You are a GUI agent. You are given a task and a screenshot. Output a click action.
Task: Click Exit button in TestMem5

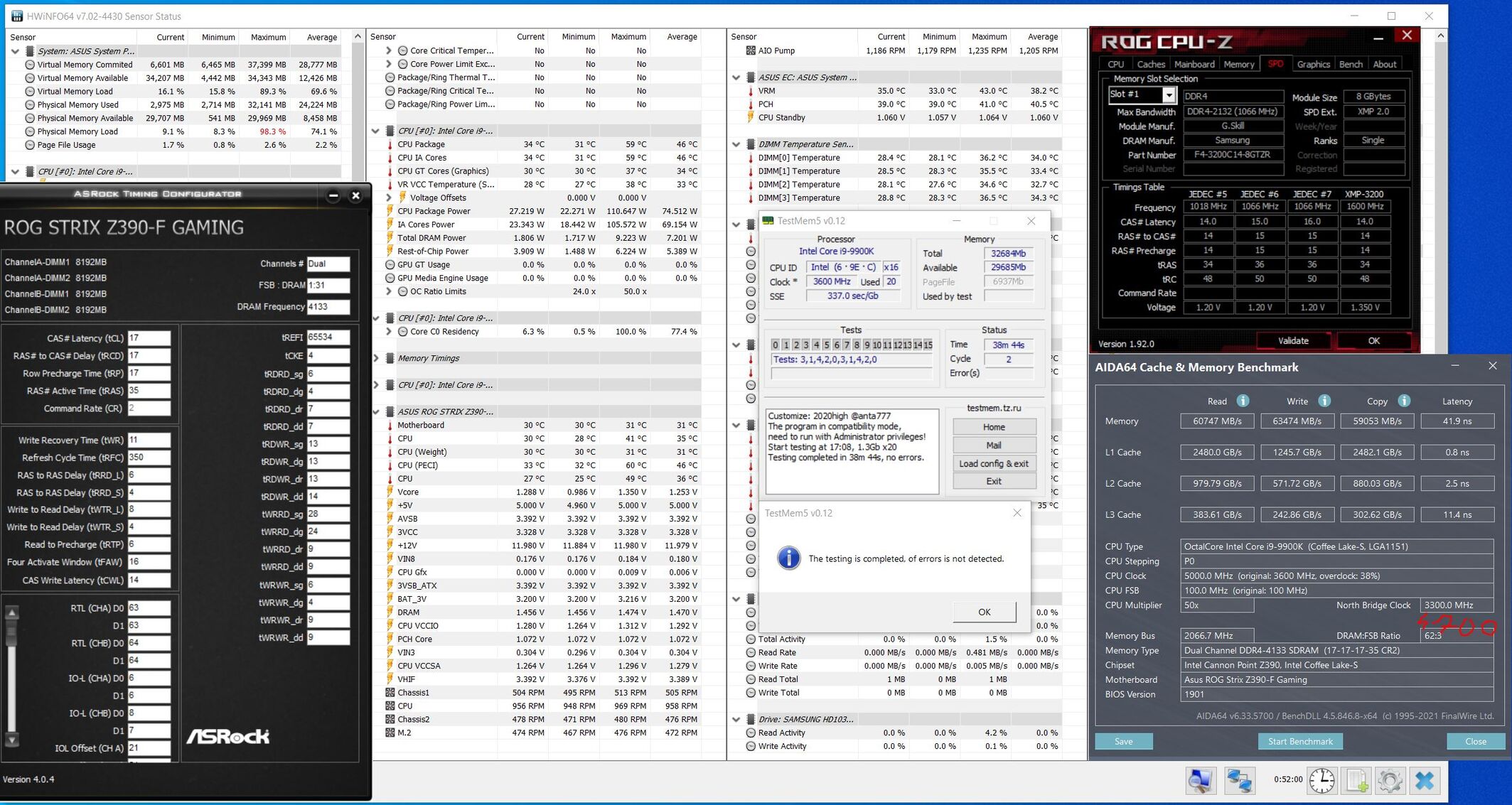pos(994,481)
